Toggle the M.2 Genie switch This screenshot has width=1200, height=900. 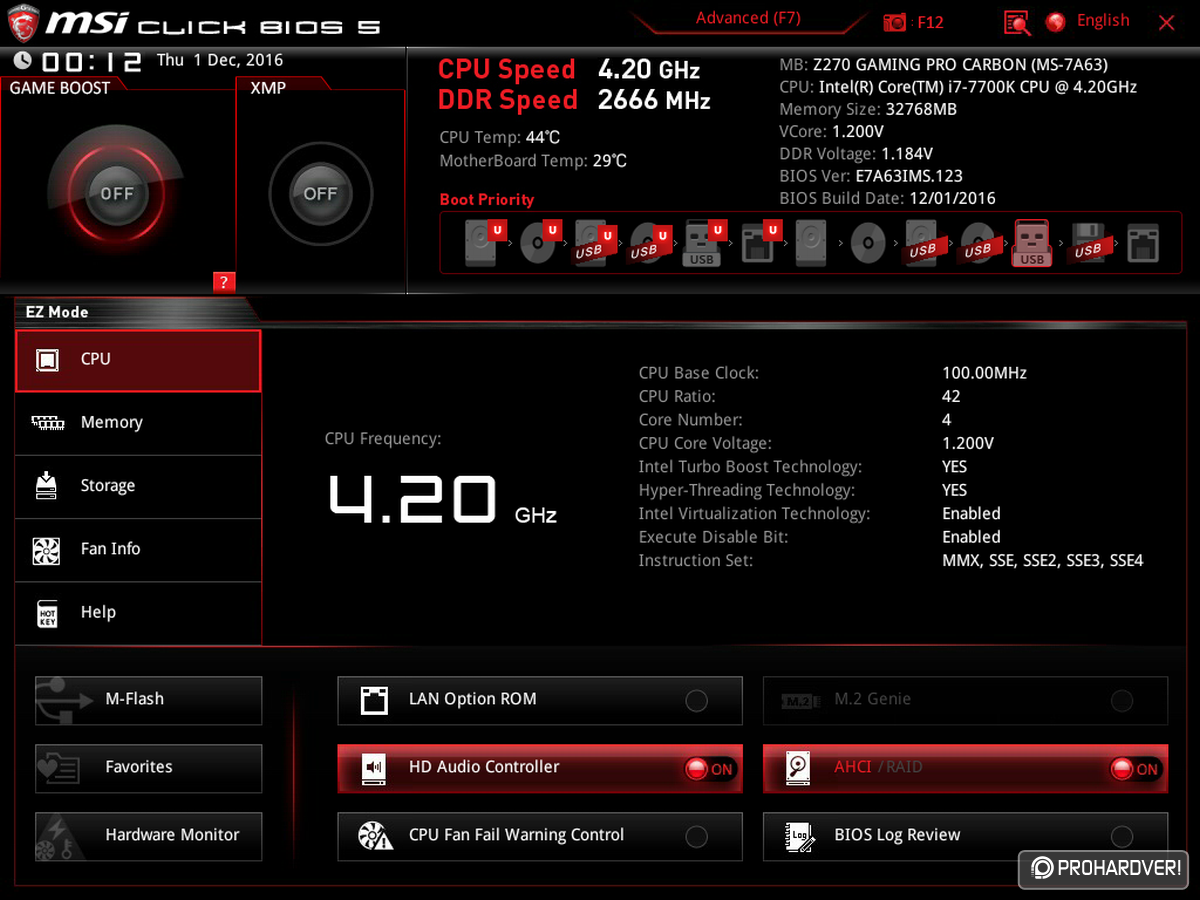coord(1122,701)
